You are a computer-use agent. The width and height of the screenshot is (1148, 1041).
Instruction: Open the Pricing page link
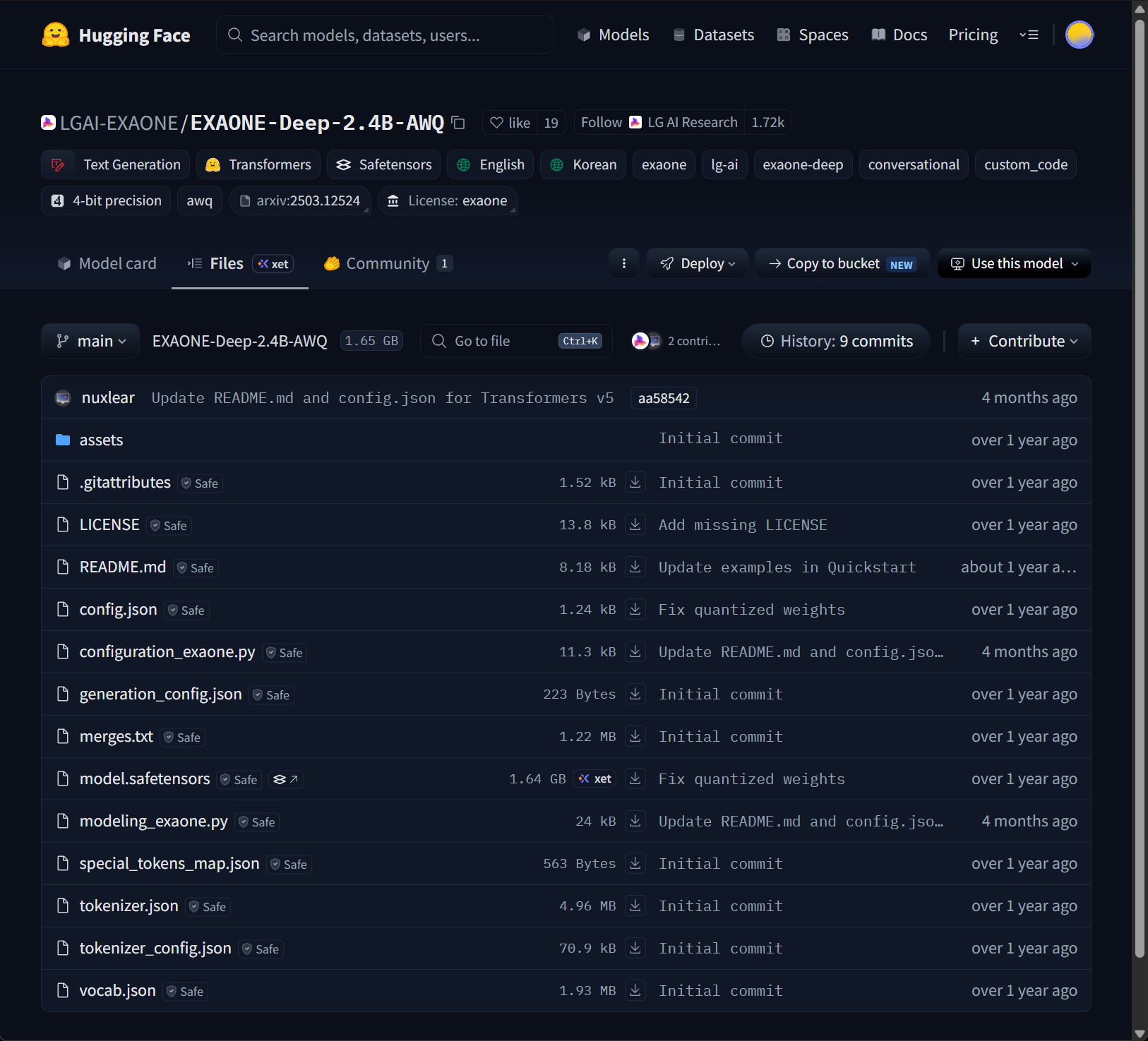pos(973,35)
